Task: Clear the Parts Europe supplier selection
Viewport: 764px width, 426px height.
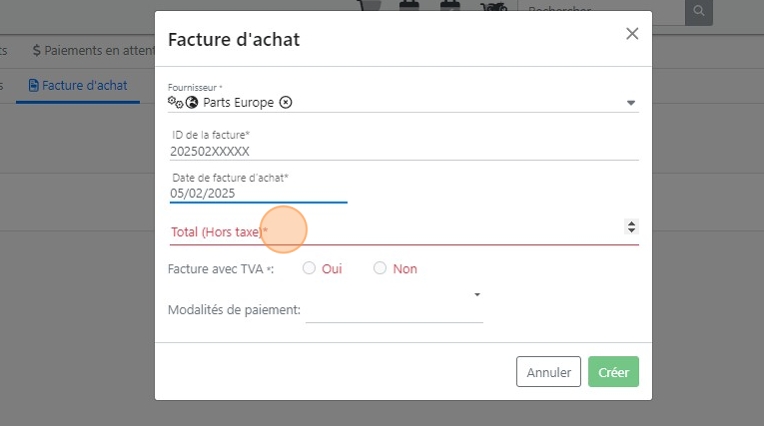Action: pyautogui.click(x=286, y=102)
